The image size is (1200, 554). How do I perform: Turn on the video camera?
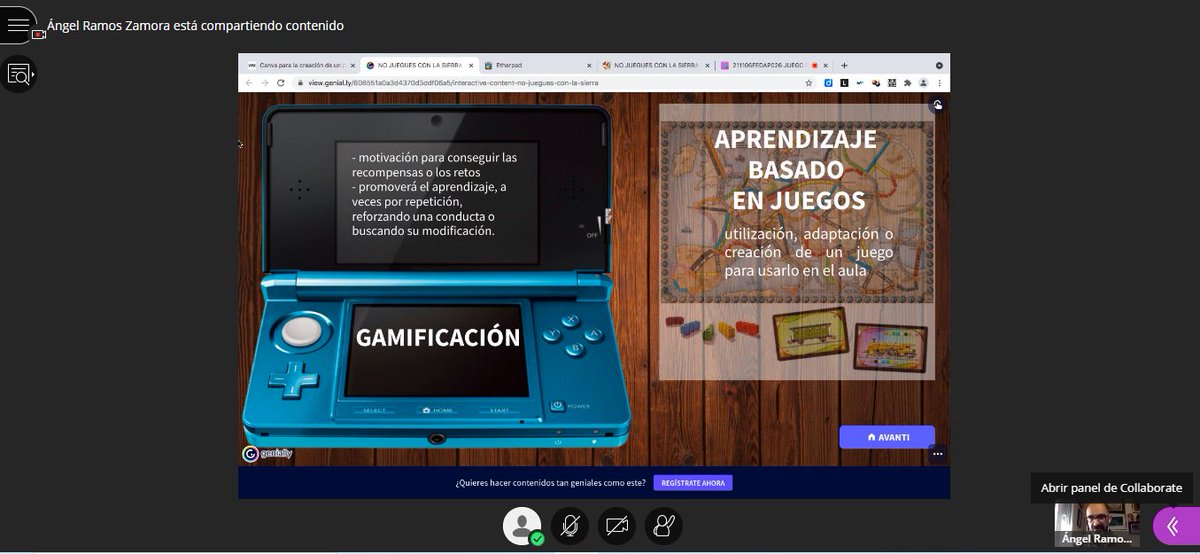tap(617, 526)
